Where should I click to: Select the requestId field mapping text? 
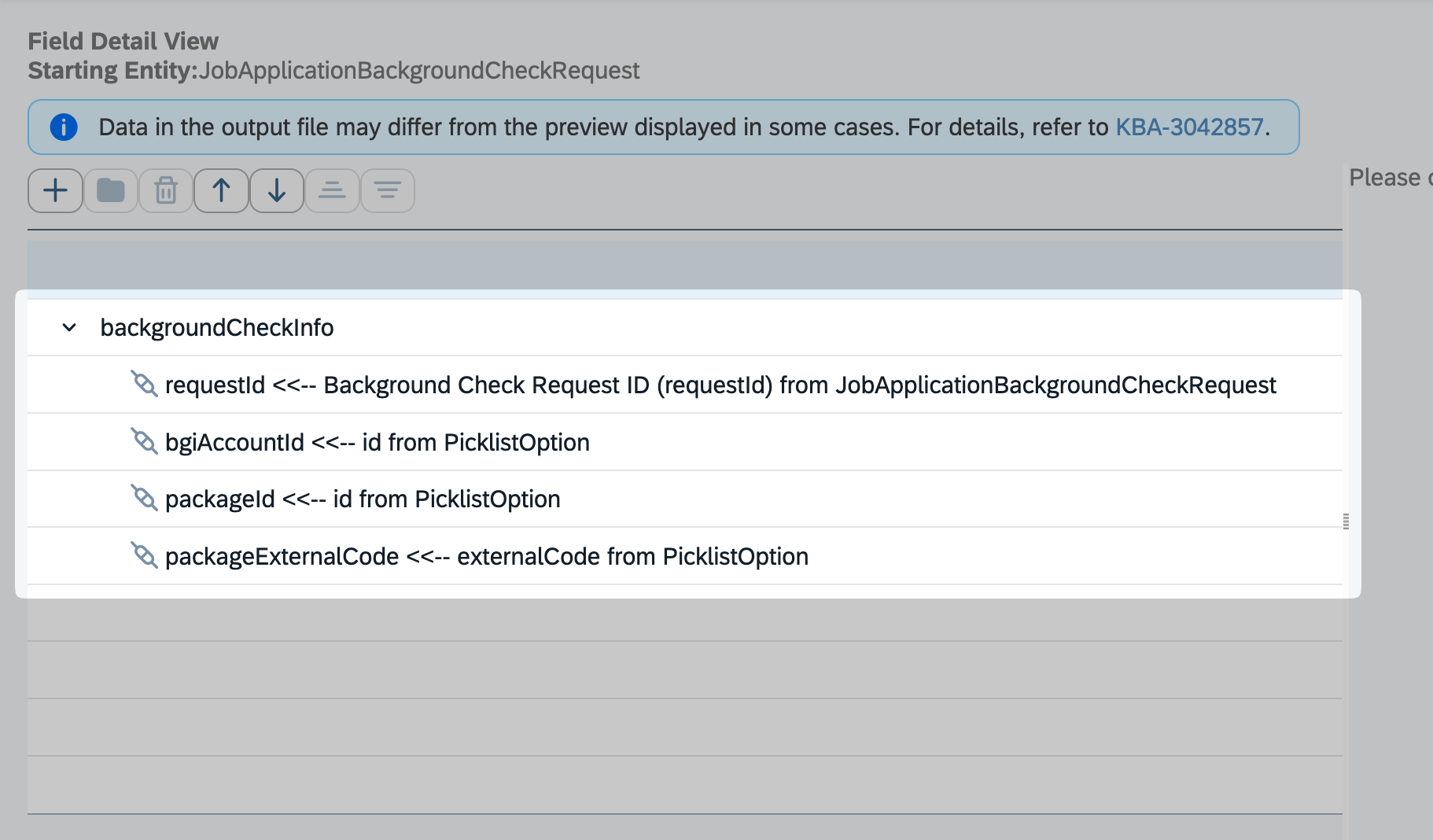[x=720, y=385]
